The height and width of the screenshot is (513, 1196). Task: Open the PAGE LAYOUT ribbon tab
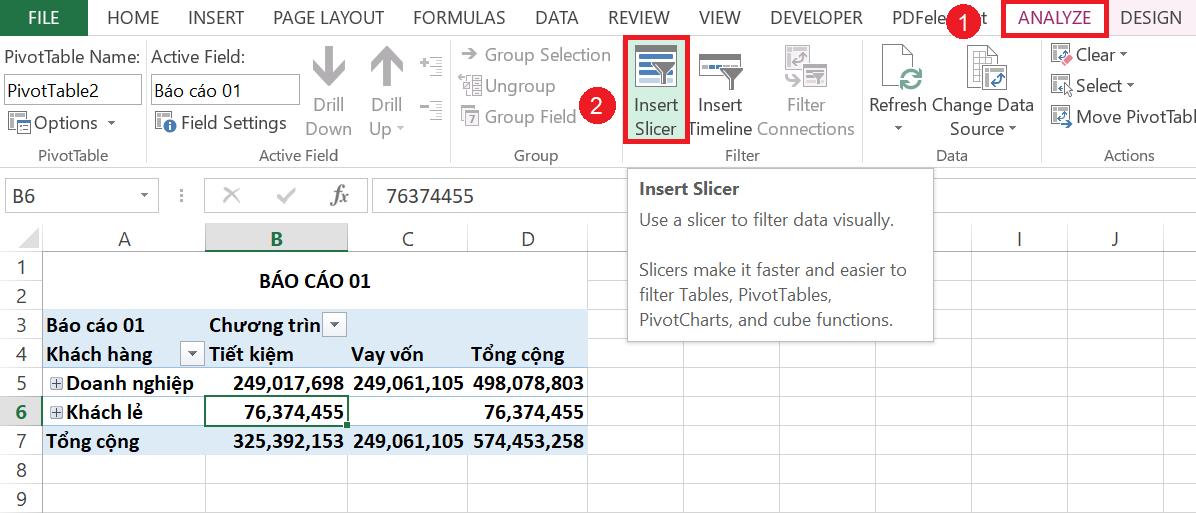click(328, 18)
